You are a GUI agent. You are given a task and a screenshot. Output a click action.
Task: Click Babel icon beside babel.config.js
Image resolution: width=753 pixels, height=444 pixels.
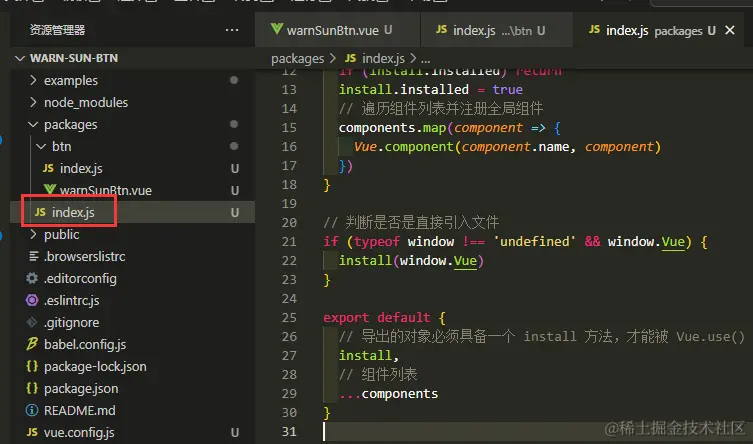tap(32, 344)
